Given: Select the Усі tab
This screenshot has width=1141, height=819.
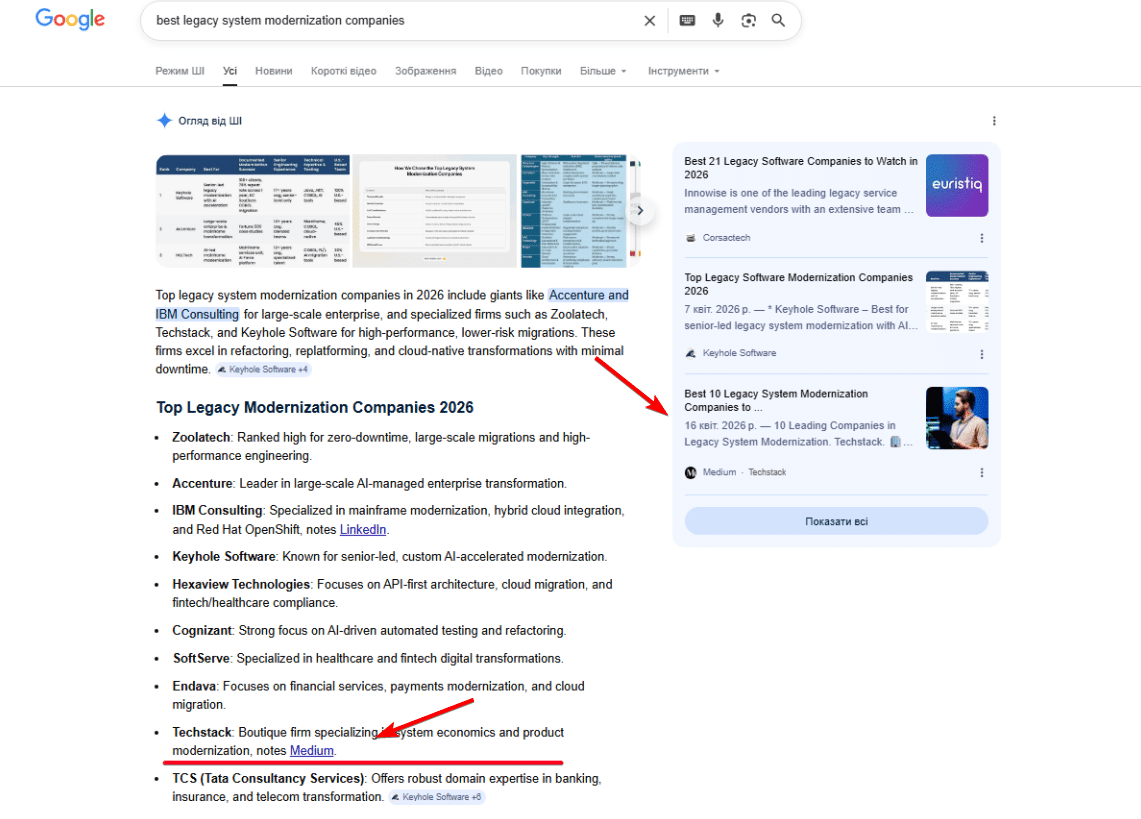Looking at the screenshot, I should (230, 71).
